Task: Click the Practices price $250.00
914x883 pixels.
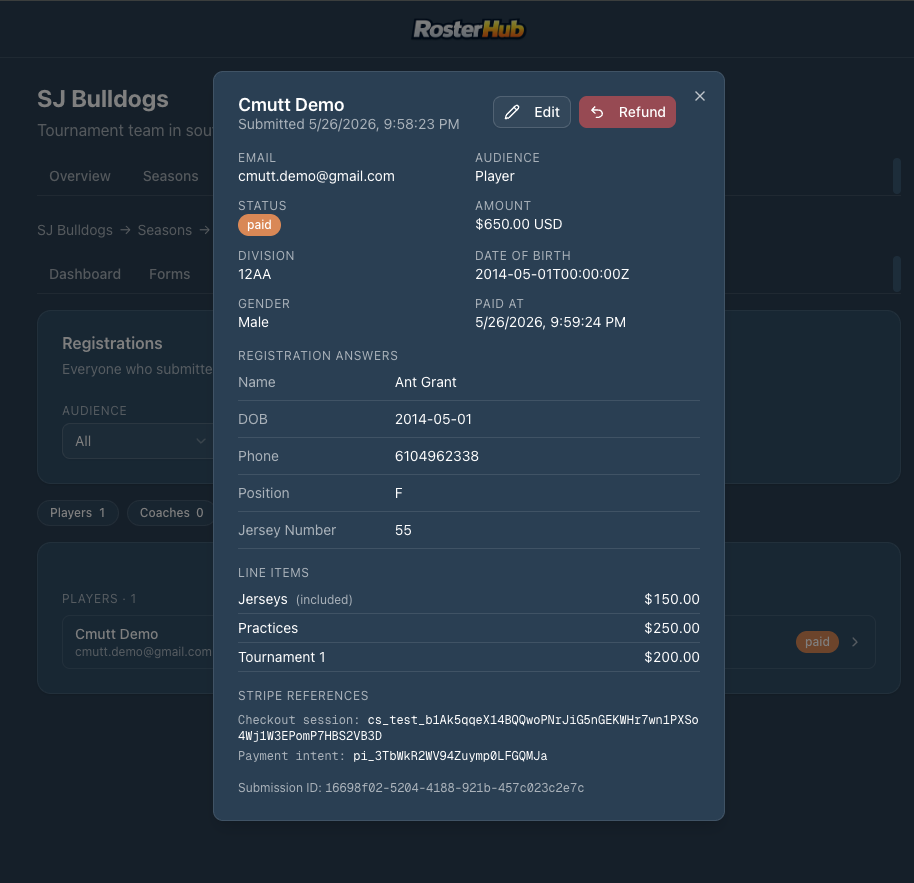Action: point(672,628)
